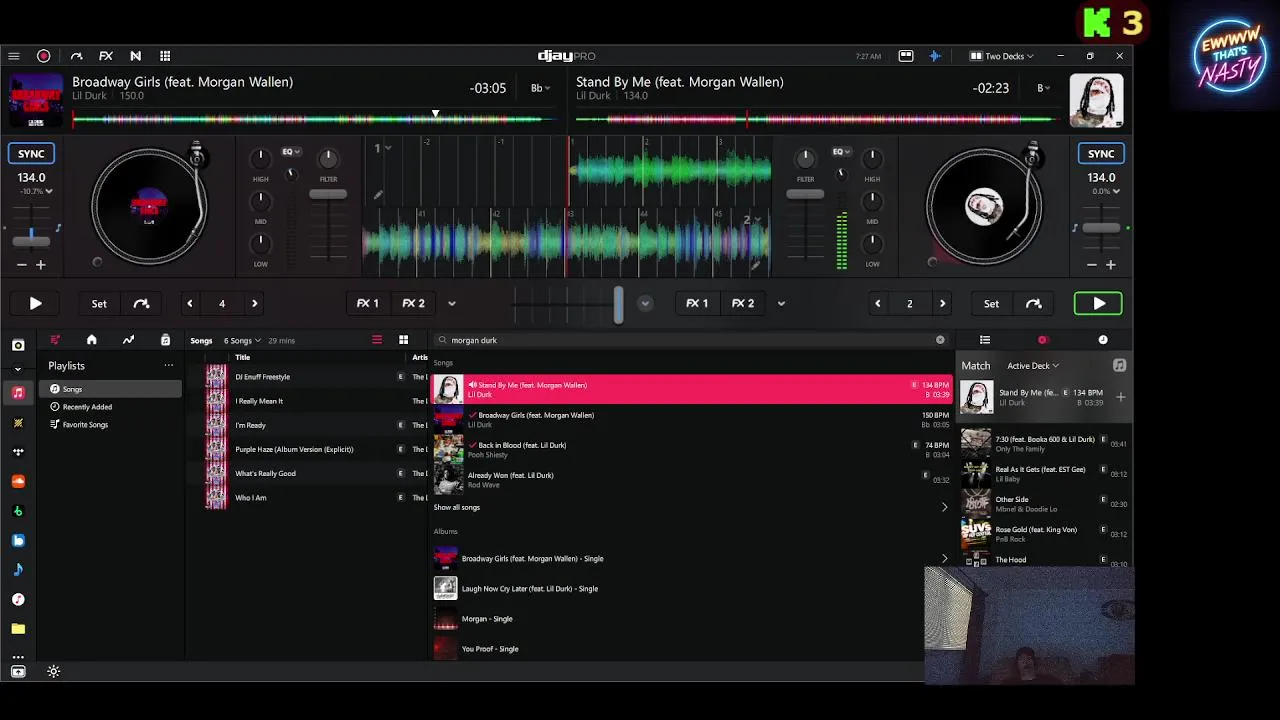1280x720 pixels.
Task: Toggle FX 1 on the right deck
Action: (x=697, y=303)
